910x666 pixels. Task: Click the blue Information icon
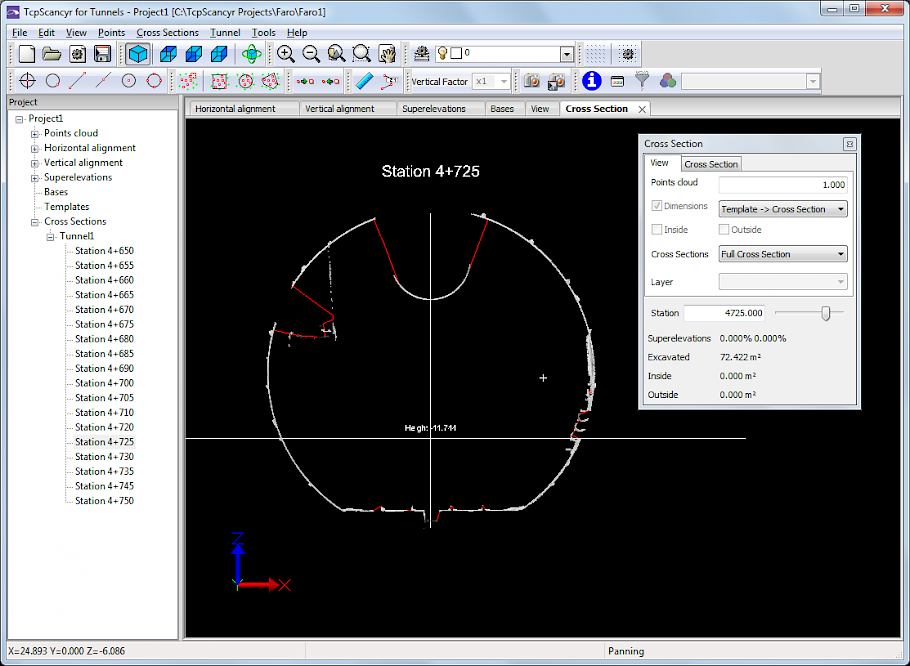(x=592, y=81)
